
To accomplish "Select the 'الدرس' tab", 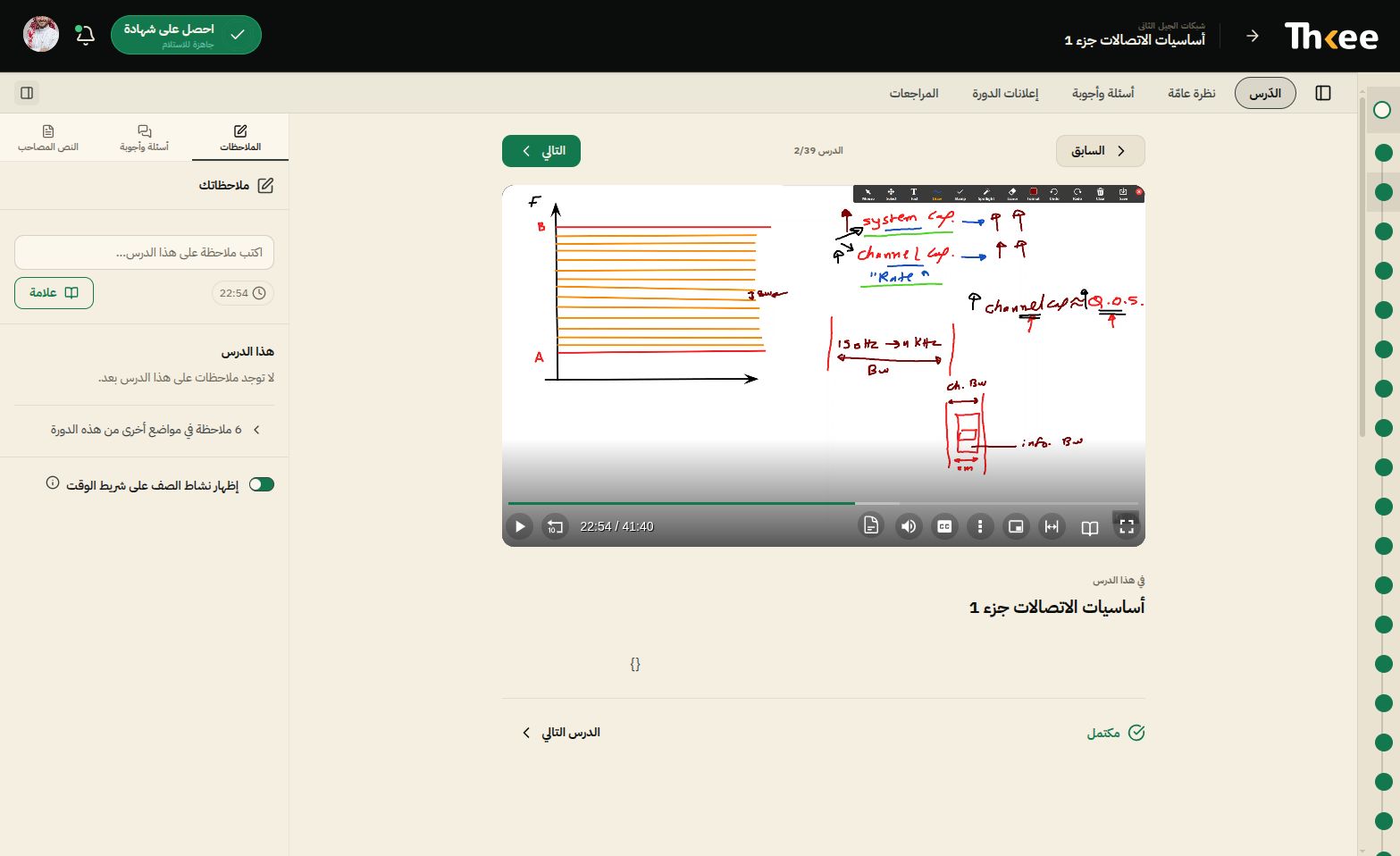I will (1265, 93).
